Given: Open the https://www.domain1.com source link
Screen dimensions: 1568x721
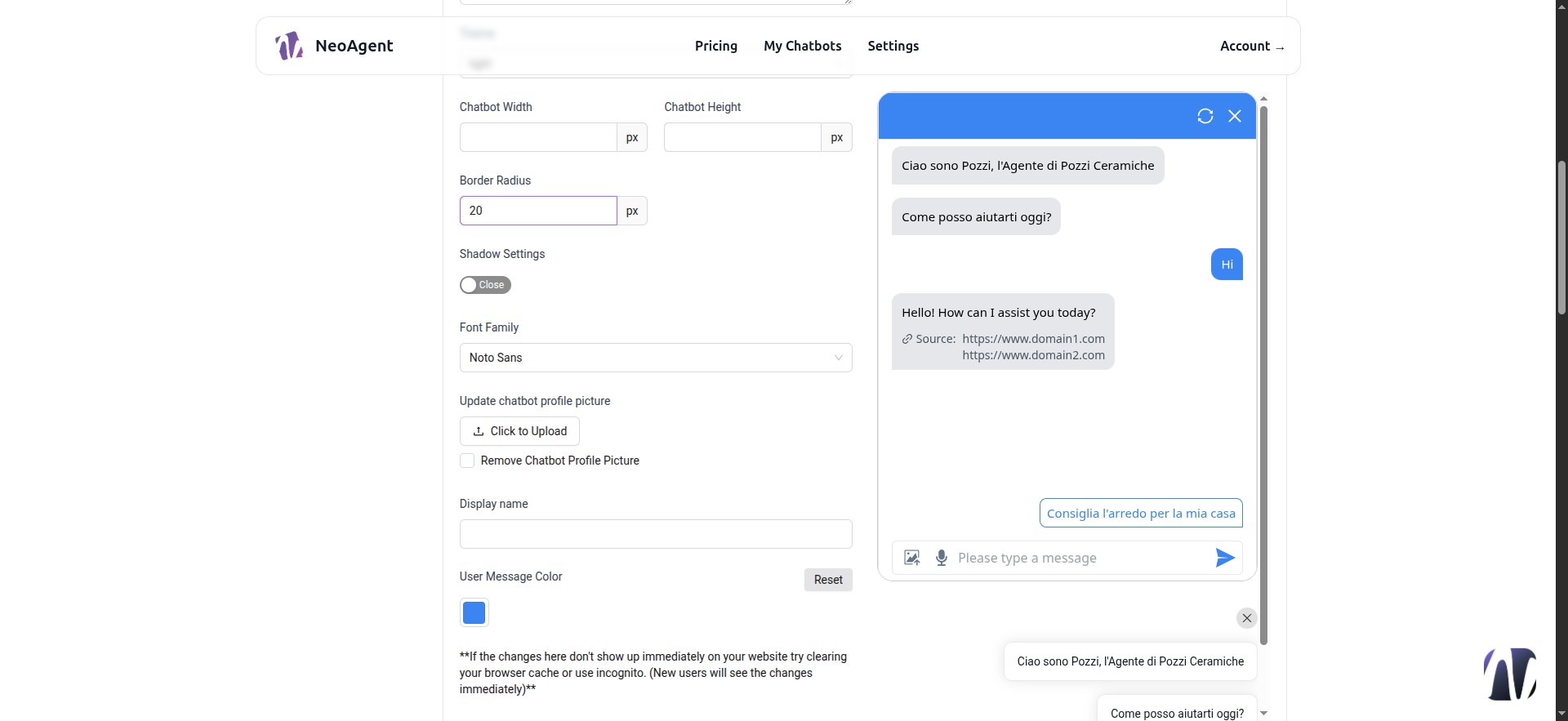Looking at the screenshot, I should (x=1033, y=339).
